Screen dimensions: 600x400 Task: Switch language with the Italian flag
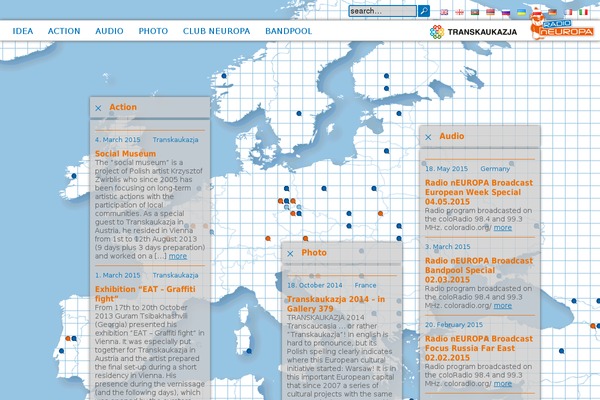click(x=584, y=12)
